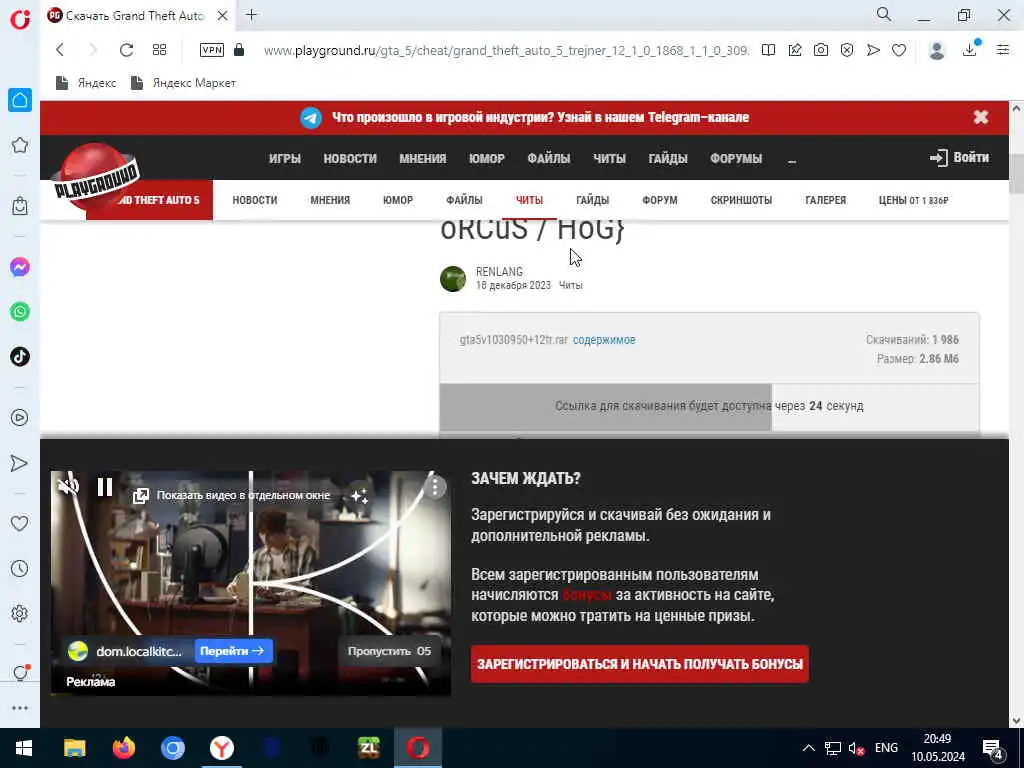Open Yandex Browser from the taskbar
This screenshot has height=768, width=1024.
click(x=221, y=748)
